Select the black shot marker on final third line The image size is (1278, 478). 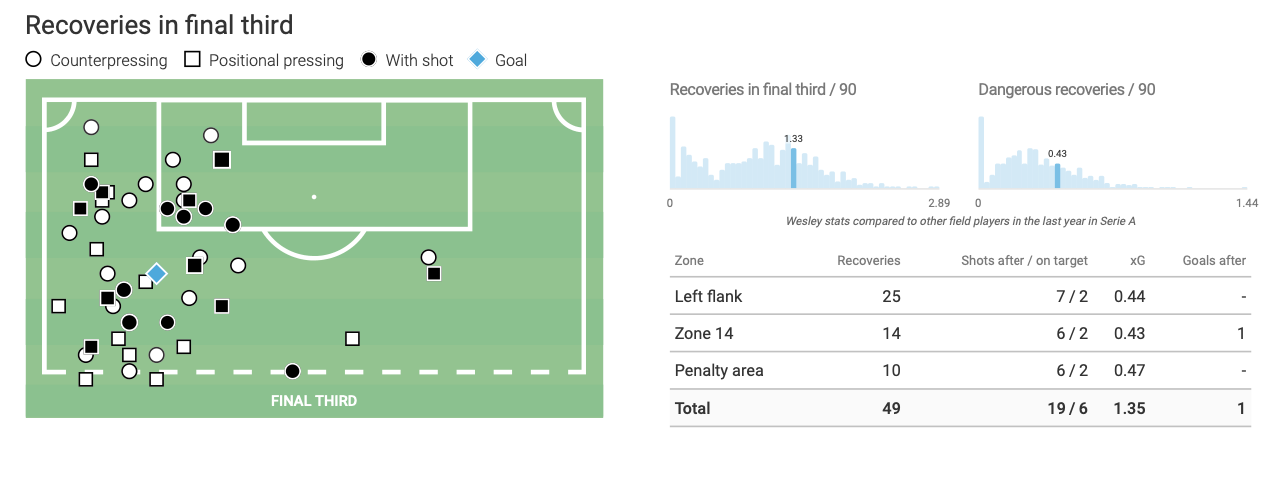292,371
